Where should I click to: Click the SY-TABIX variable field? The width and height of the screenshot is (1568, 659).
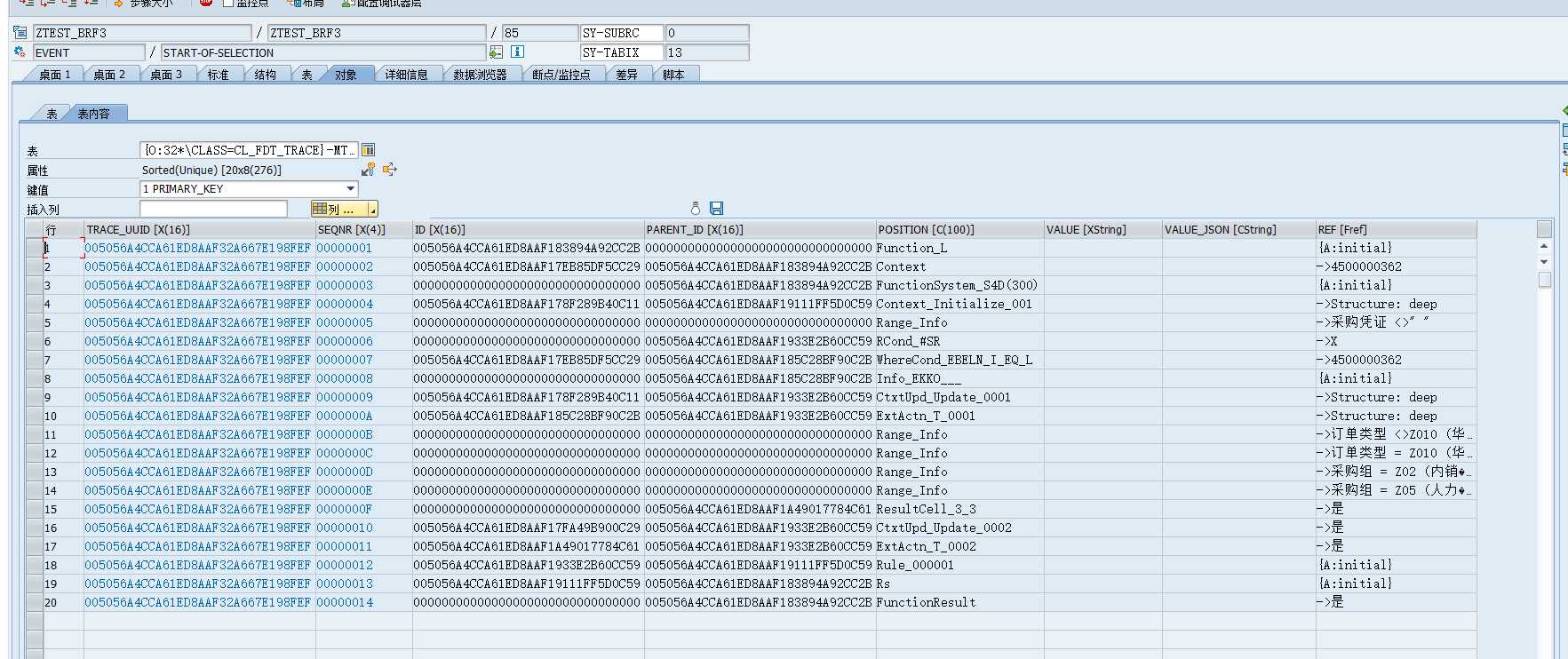tap(622, 52)
